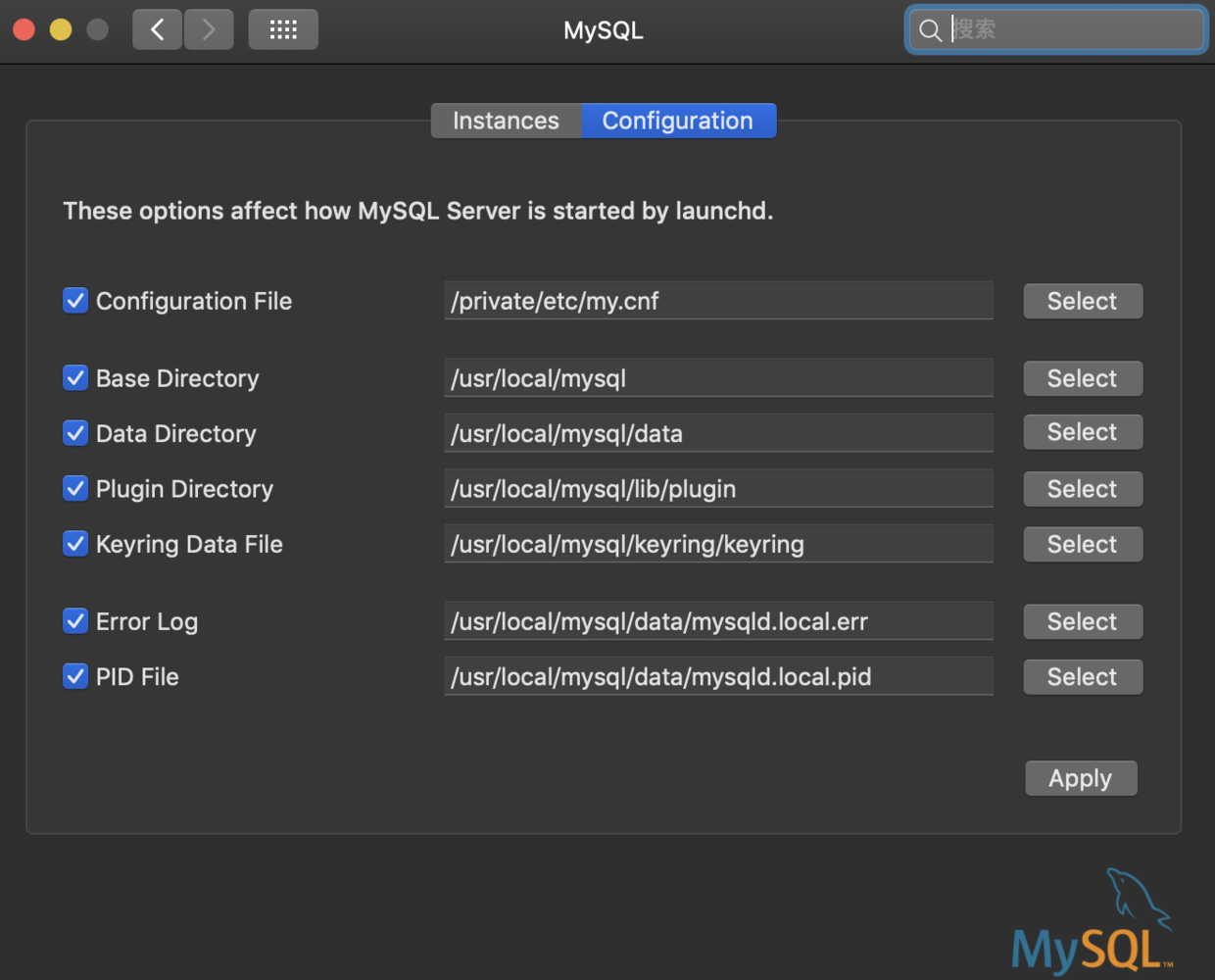1215x980 pixels.
Task: Focus the search field in title bar
Action: (x=1056, y=30)
